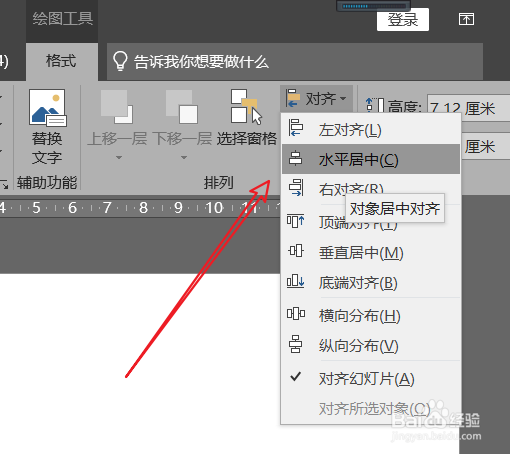Open the 对齐 Align dropdown button
Screen dimensions: 510x454
click(x=316, y=99)
